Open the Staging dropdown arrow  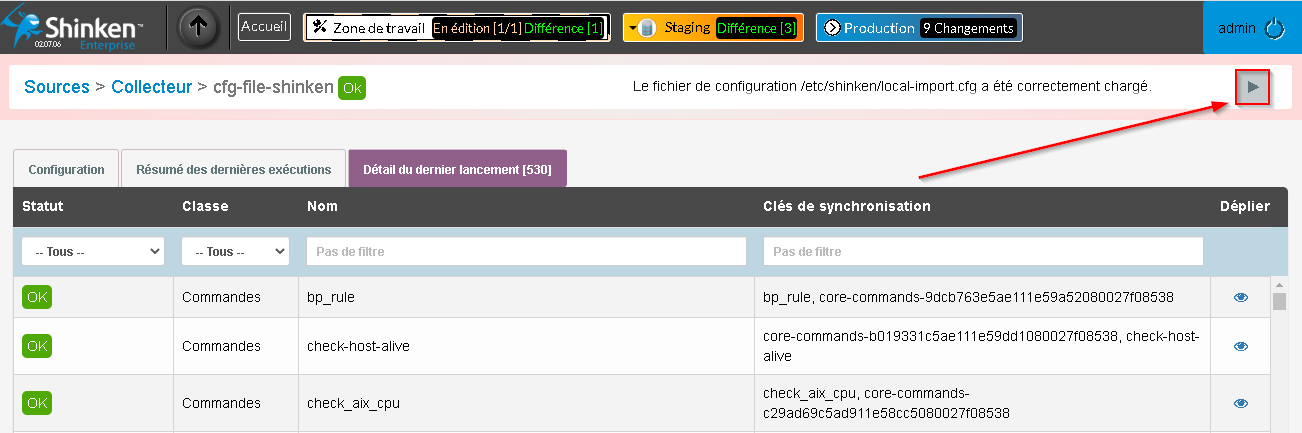(633, 28)
